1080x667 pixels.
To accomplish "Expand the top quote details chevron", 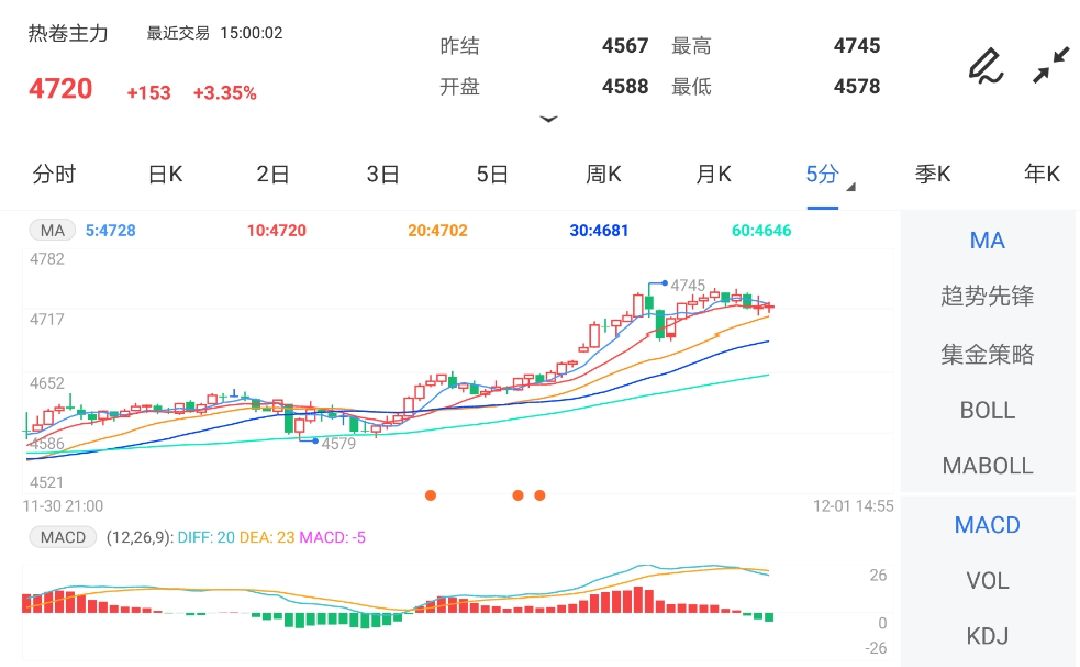I will [x=549, y=118].
